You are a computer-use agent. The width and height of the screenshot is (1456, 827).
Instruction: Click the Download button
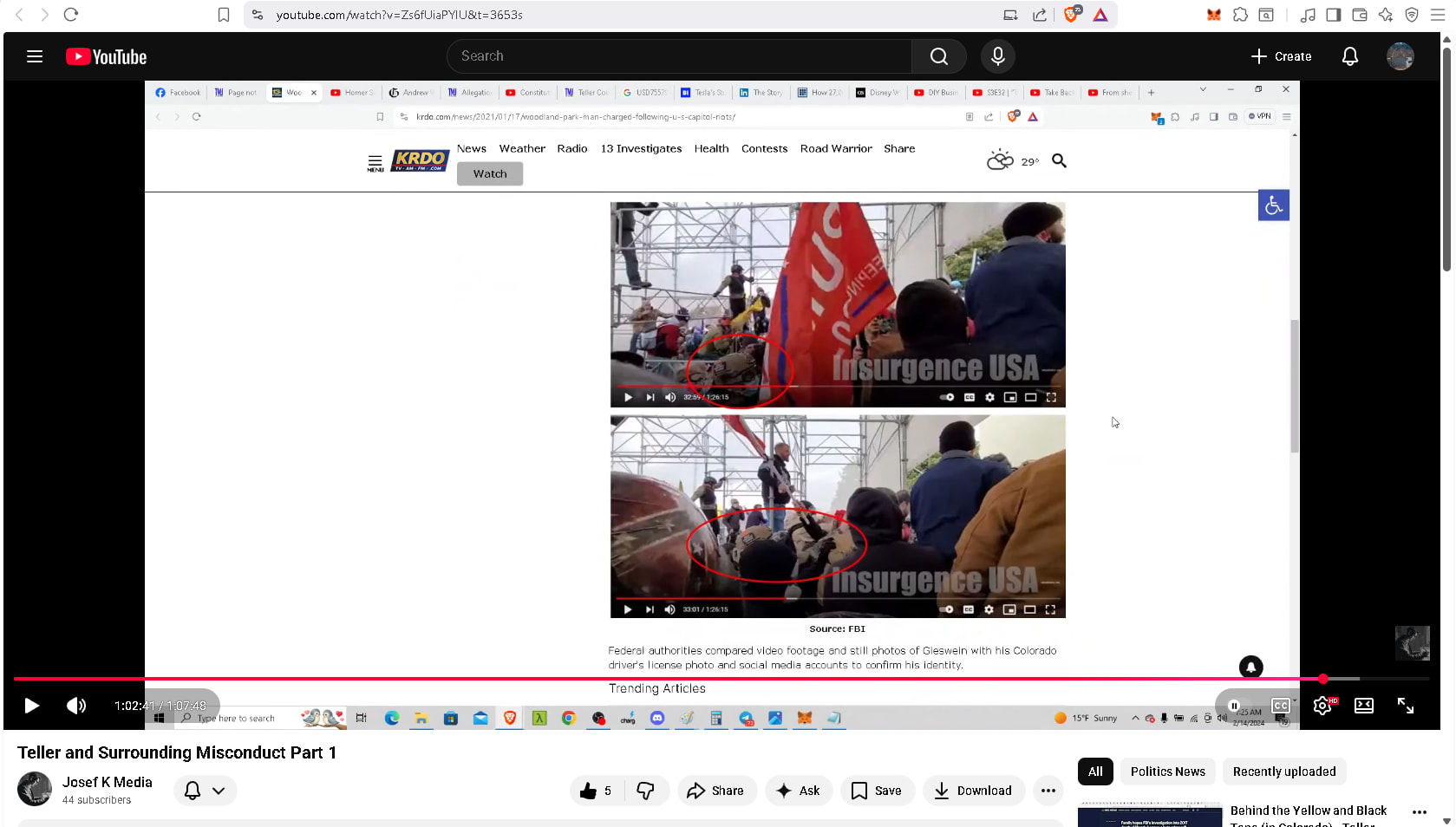[972, 791]
